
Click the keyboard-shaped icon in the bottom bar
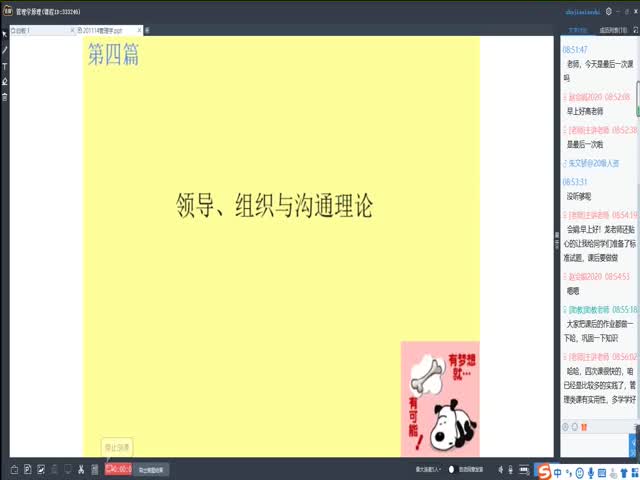(x=524, y=469)
